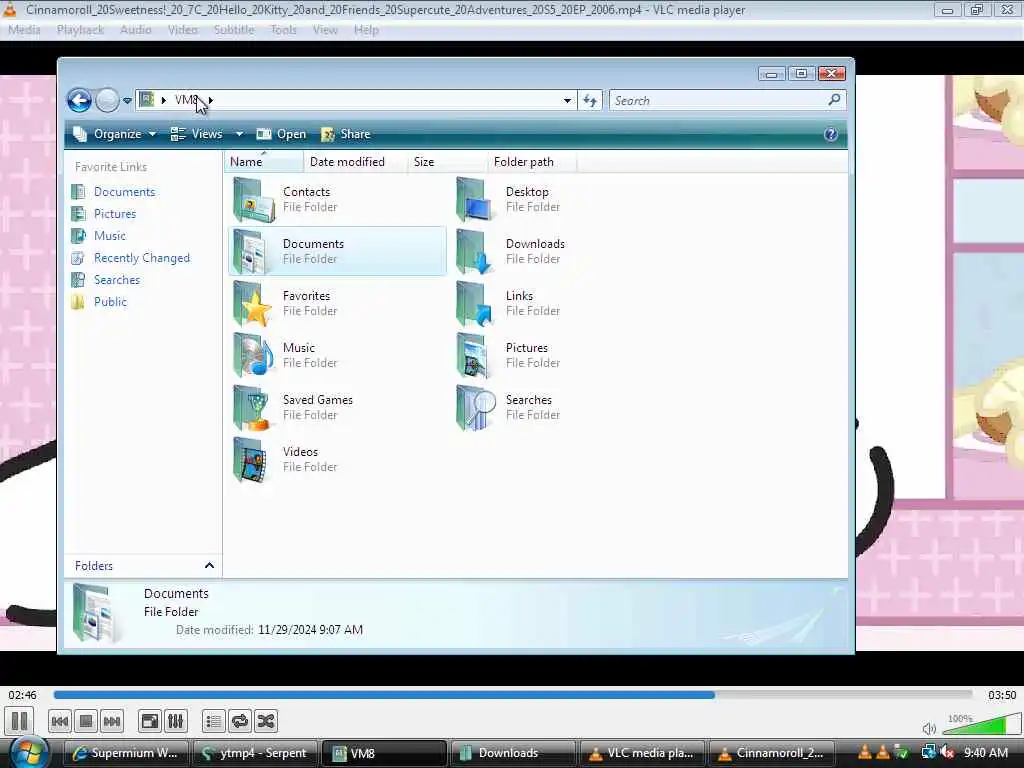Open VLC Help menu
Viewport: 1024px width, 768px height.
(x=366, y=30)
